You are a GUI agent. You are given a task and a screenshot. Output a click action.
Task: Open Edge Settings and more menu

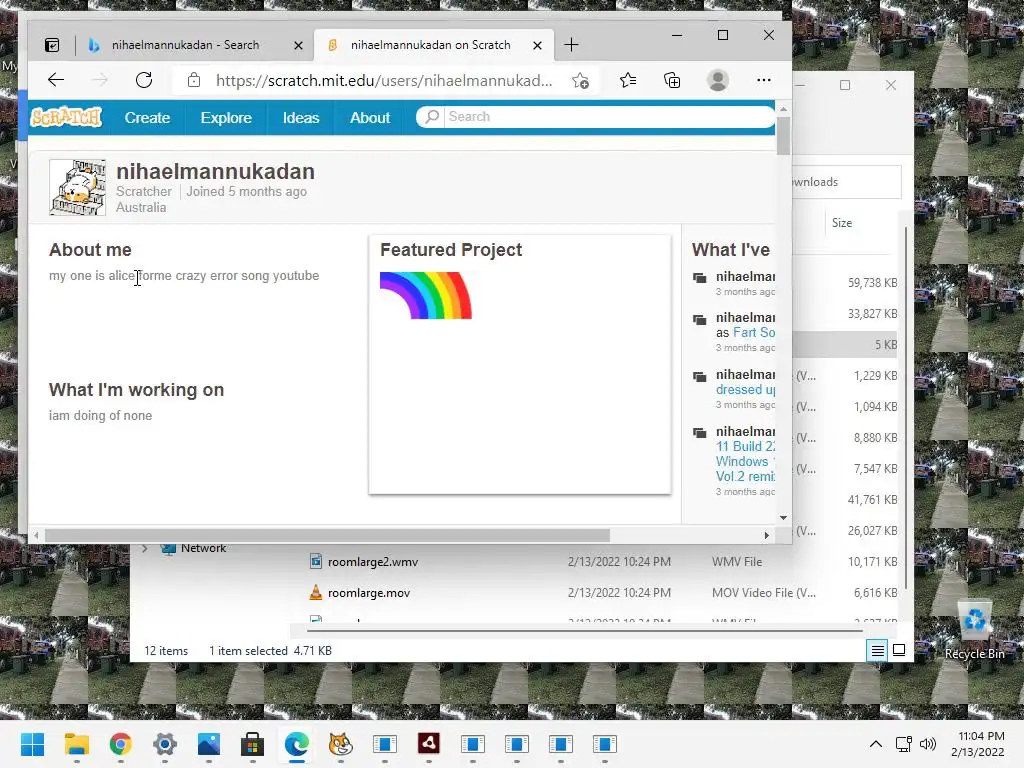763,80
